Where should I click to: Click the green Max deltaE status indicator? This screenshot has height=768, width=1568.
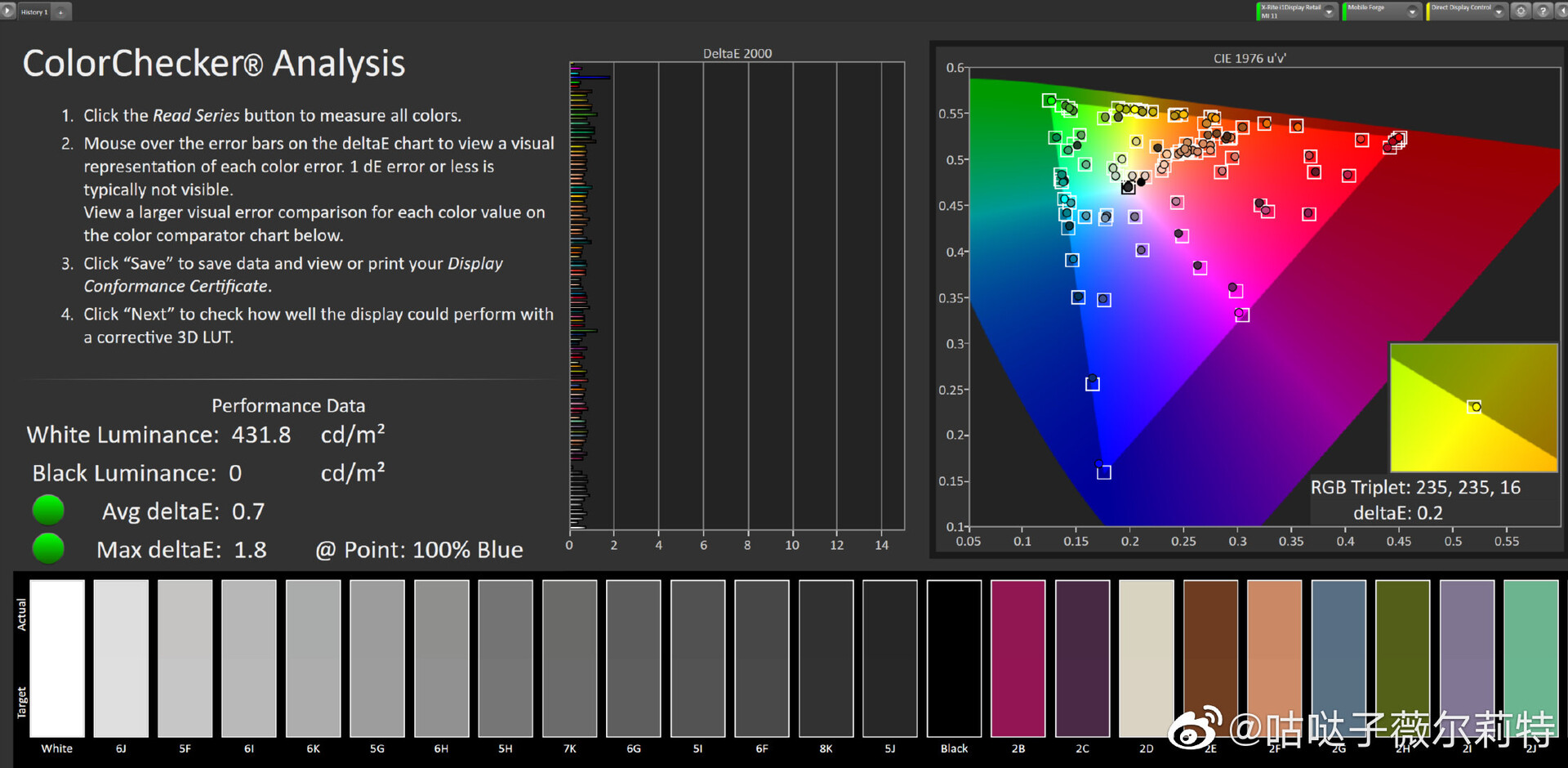click(48, 548)
